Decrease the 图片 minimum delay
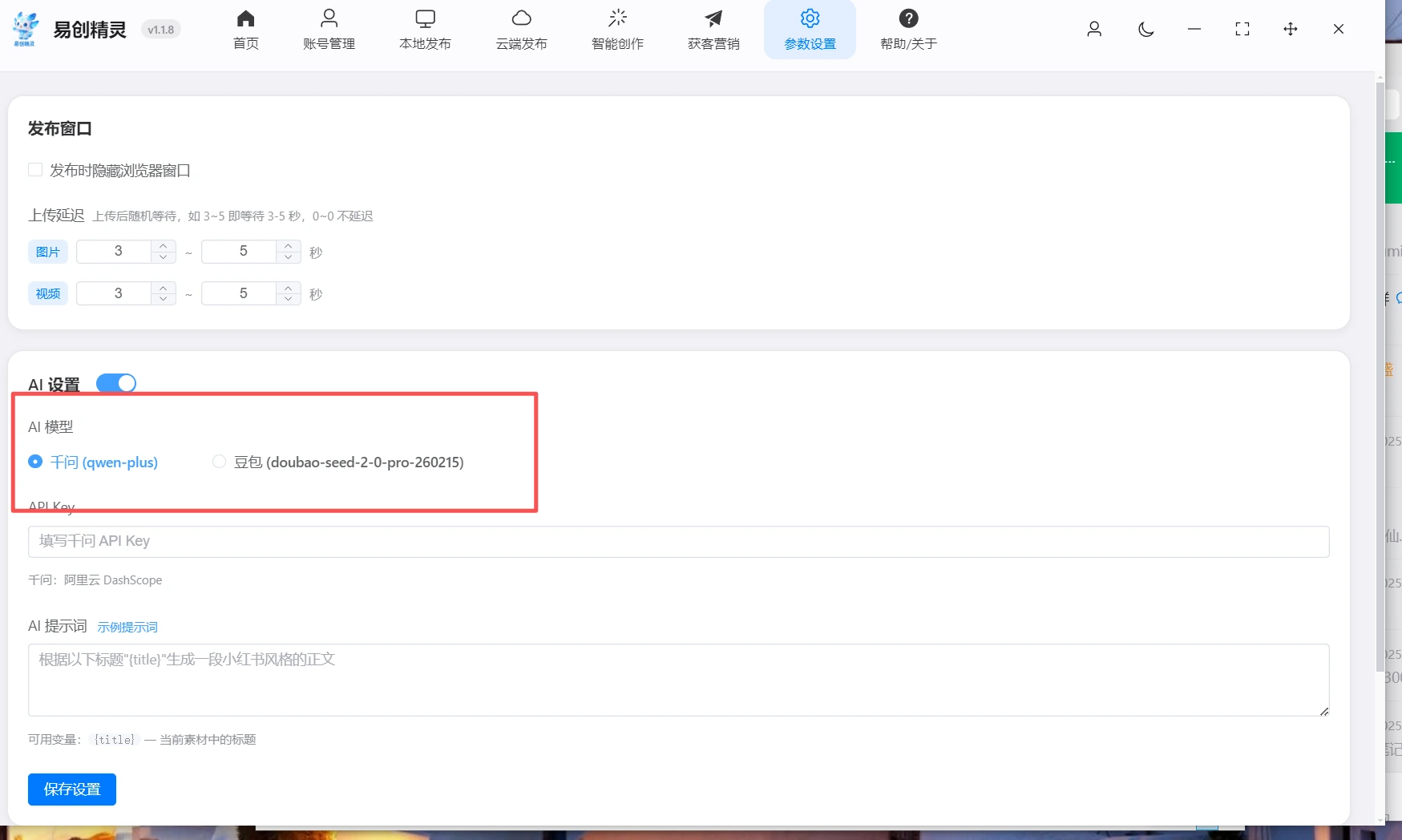This screenshot has width=1402, height=840. (164, 257)
